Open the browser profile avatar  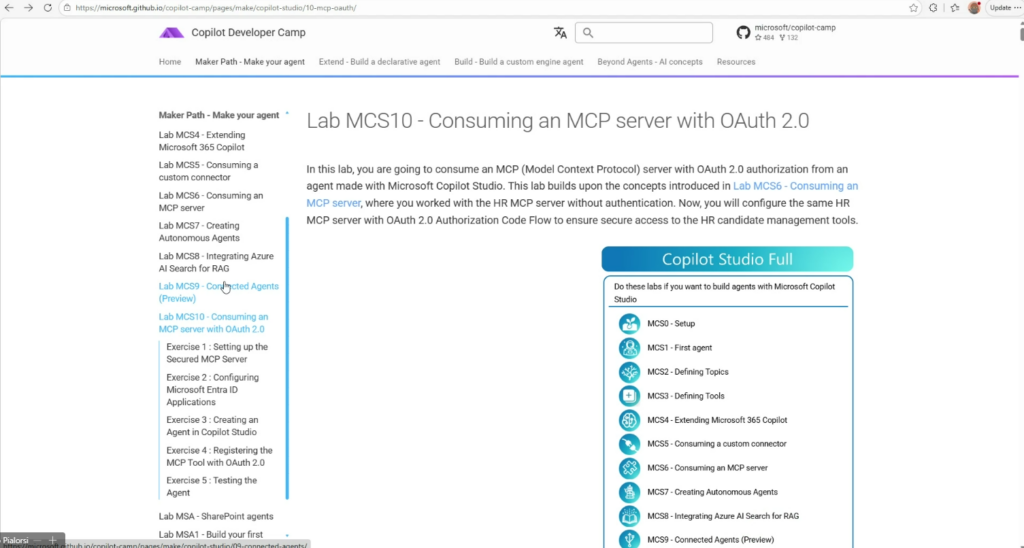[974, 8]
